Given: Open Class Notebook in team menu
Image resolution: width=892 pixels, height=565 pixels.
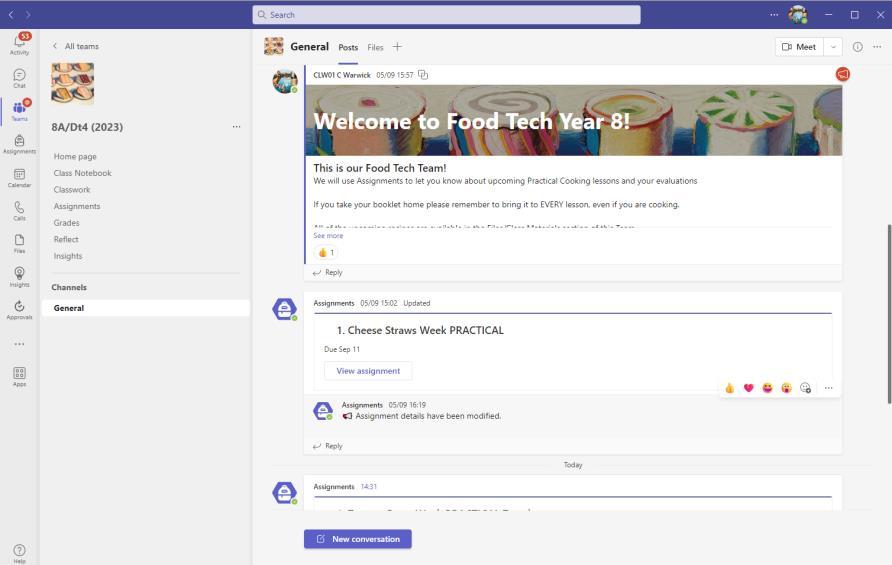Looking at the screenshot, I should 82,173.
